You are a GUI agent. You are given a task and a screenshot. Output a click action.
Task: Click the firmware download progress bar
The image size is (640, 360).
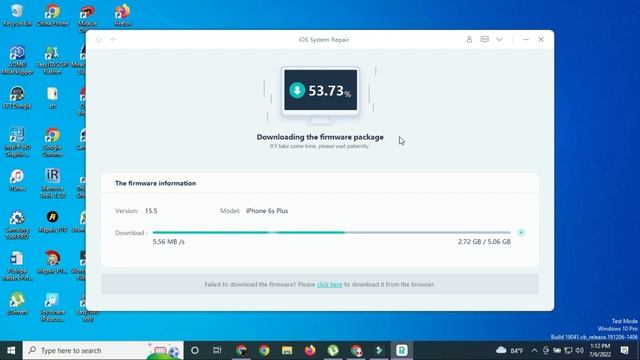click(x=331, y=233)
